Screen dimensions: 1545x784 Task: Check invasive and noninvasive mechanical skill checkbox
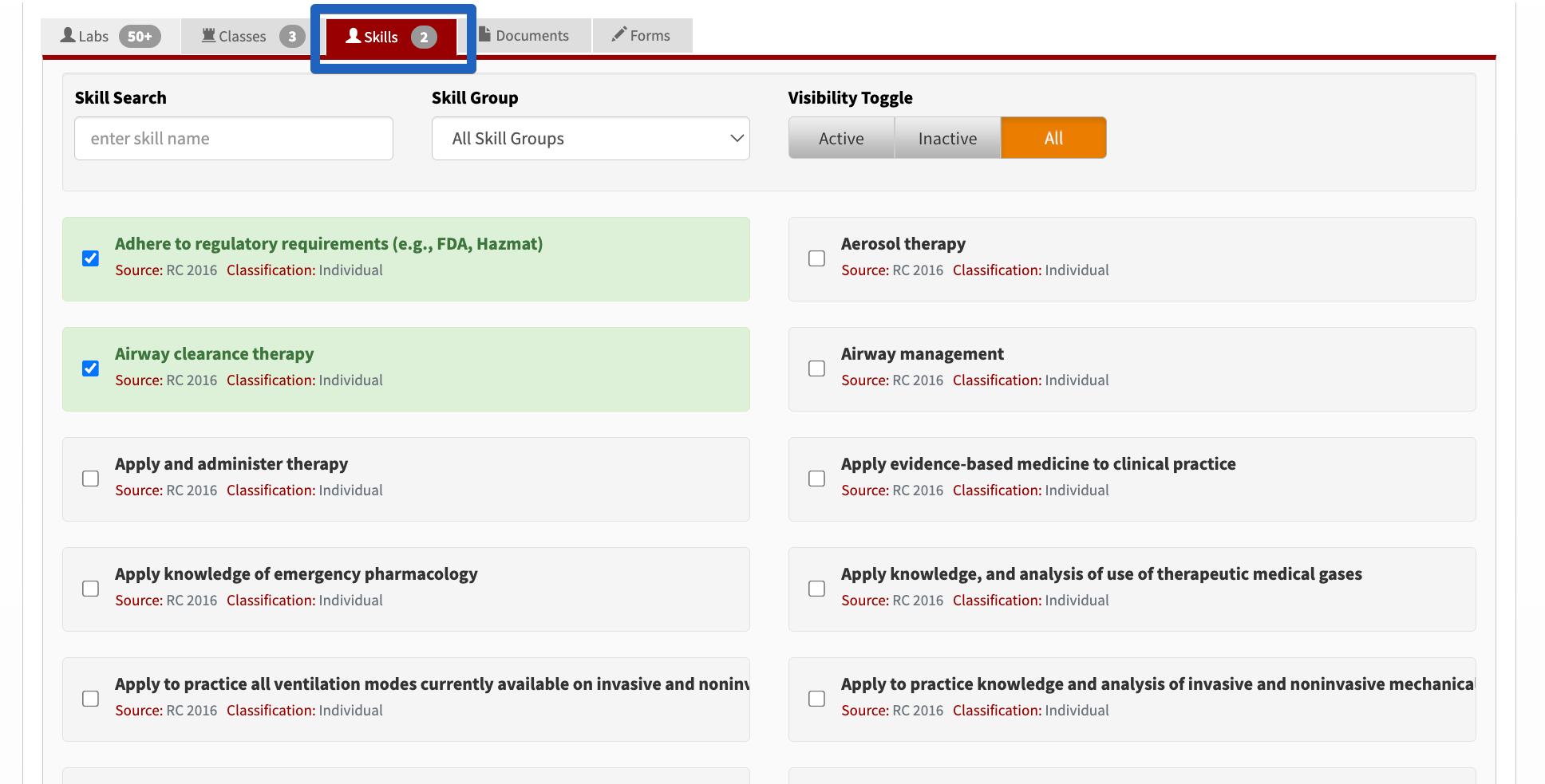[816, 699]
